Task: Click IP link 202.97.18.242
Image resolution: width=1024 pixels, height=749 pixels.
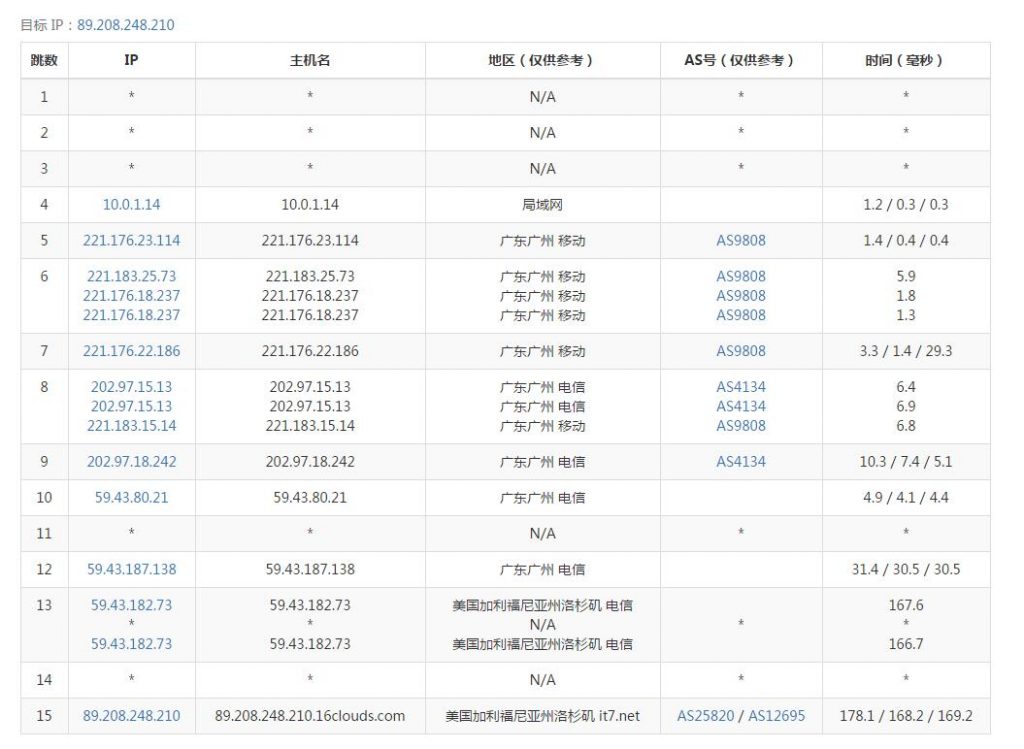Action: click(131, 462)
